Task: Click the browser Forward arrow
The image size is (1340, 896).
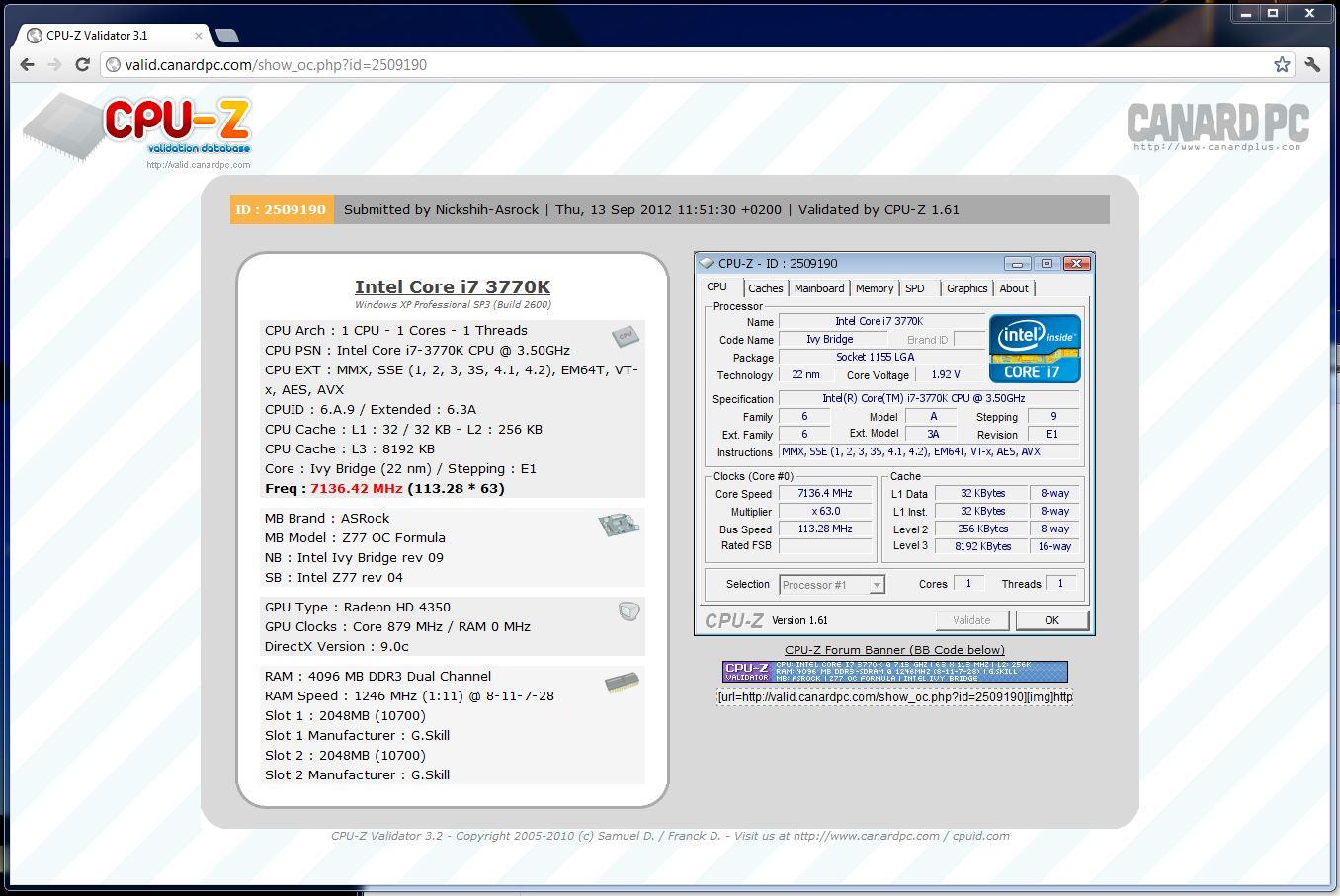Action: click(54, 64)
